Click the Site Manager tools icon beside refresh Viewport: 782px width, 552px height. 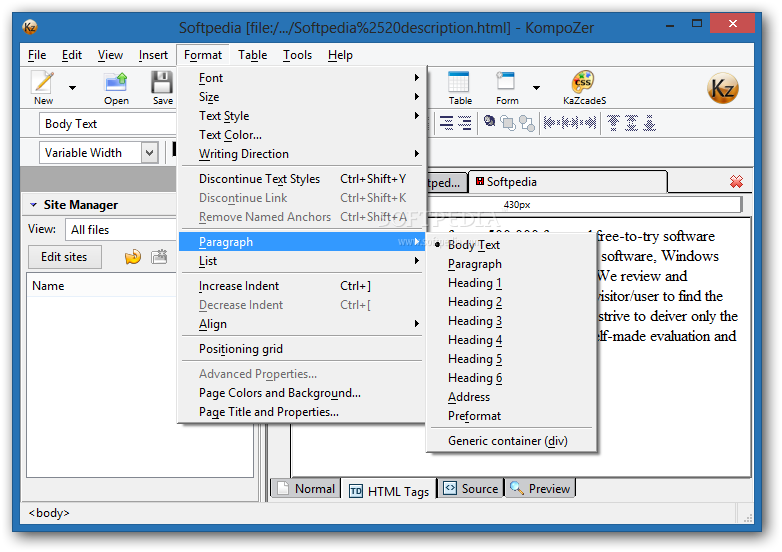pos(159,257)
